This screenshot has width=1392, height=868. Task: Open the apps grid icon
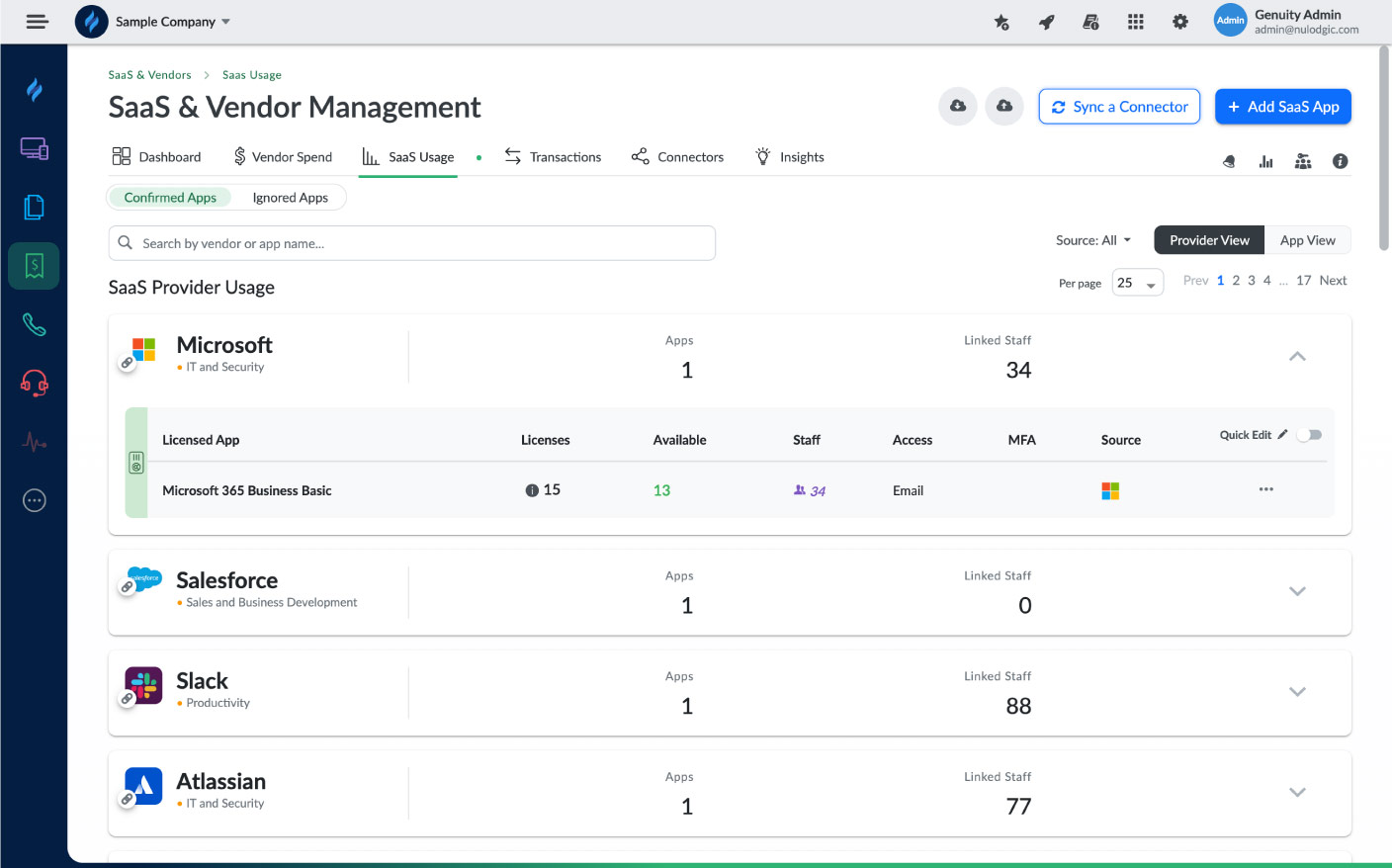tap(1135, 22)
